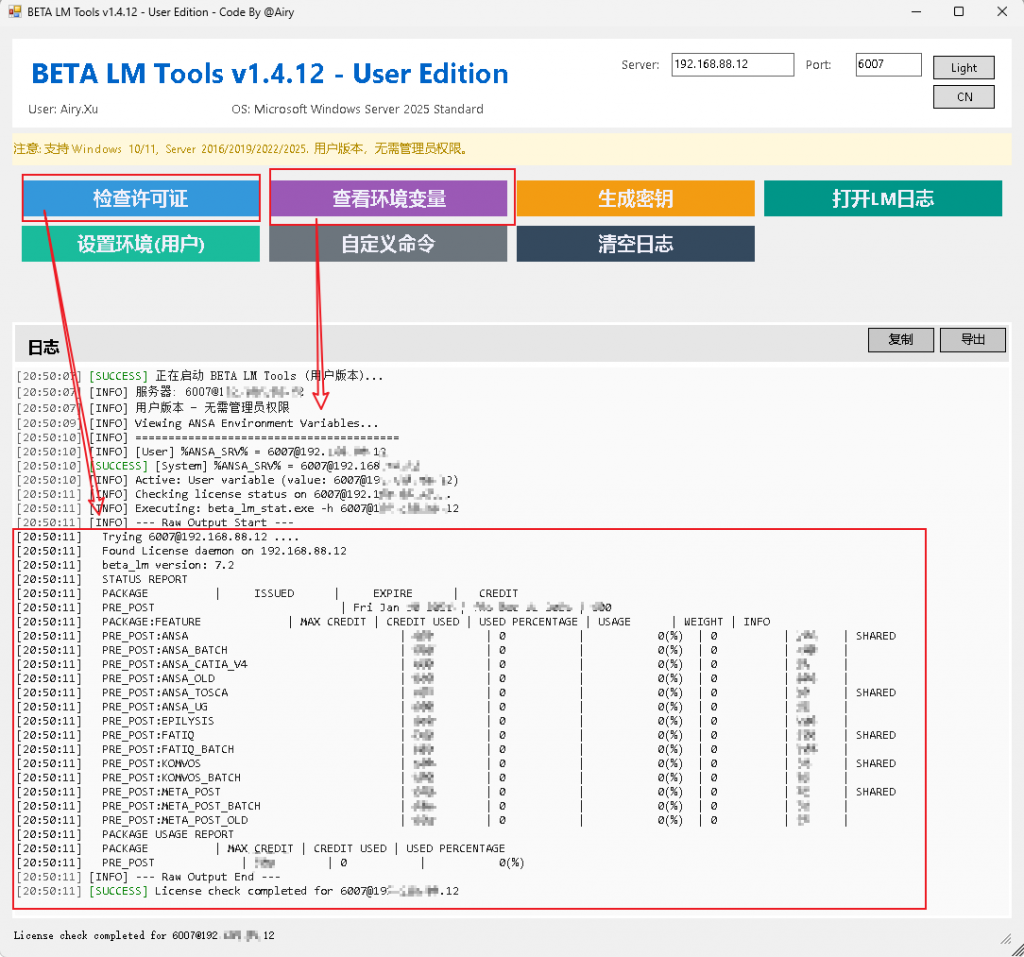This screenshot has height=957, width=1024.
Task: Focus the Port input field
Action: pos(887,65)
